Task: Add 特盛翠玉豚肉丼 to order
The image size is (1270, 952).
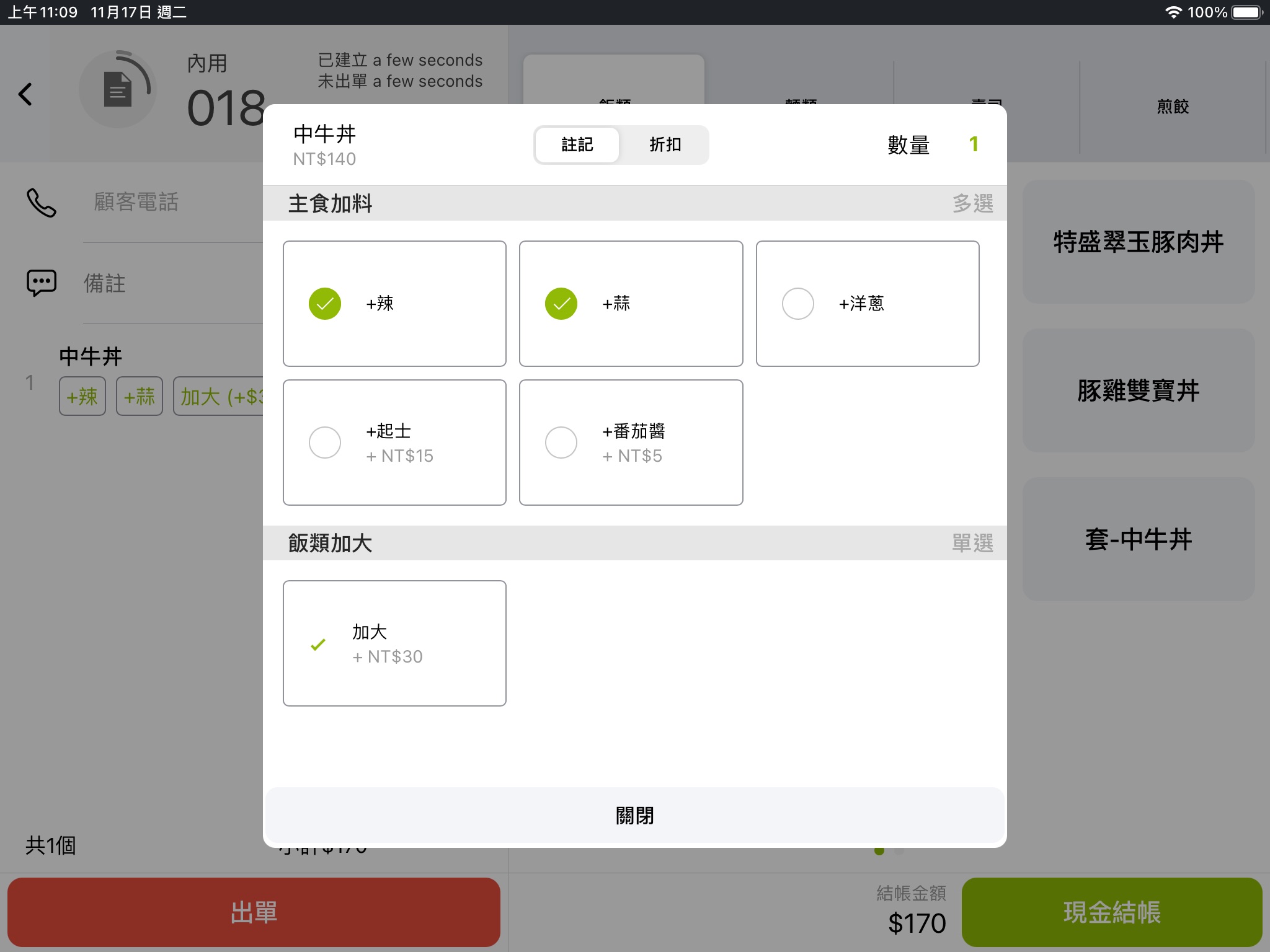Action: click(1139, 242)
